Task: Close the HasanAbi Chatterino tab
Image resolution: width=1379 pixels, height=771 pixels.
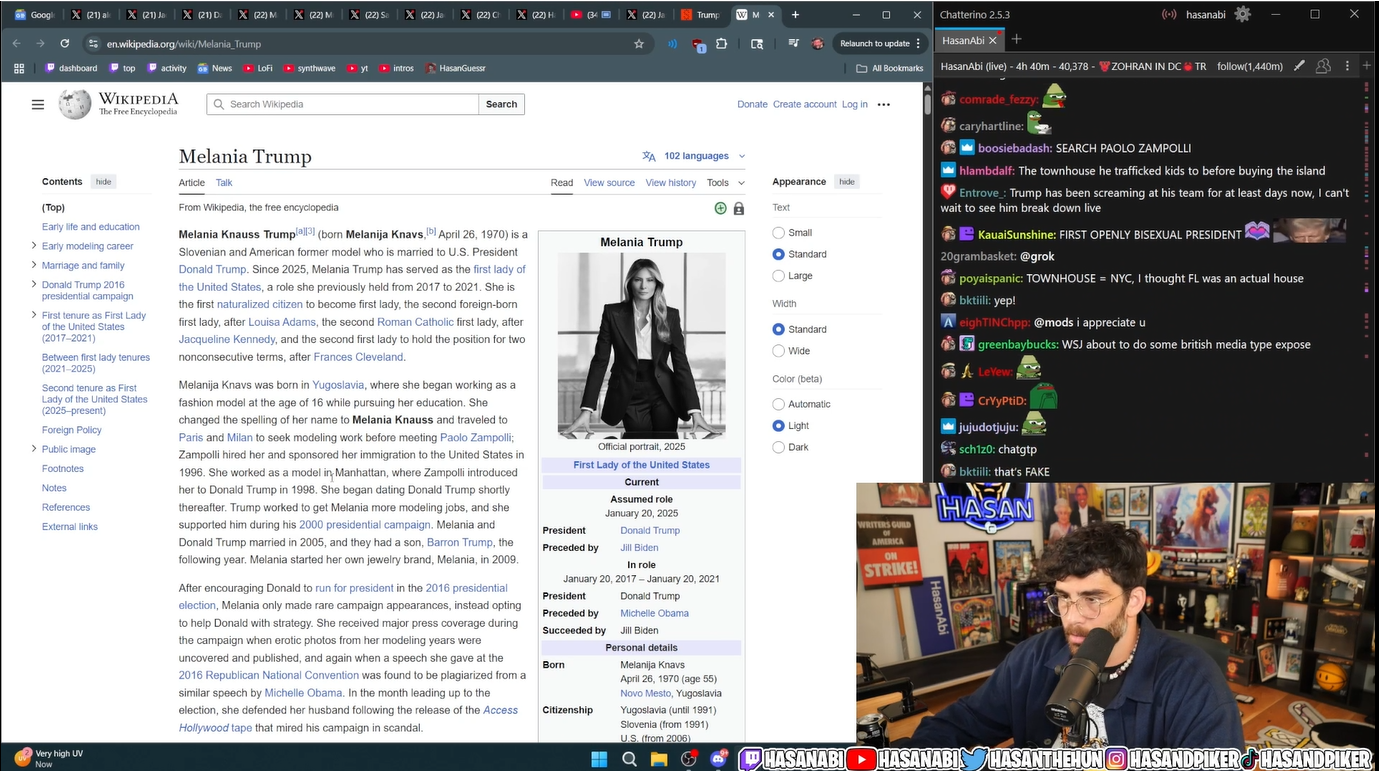Action: coord(993,41)
